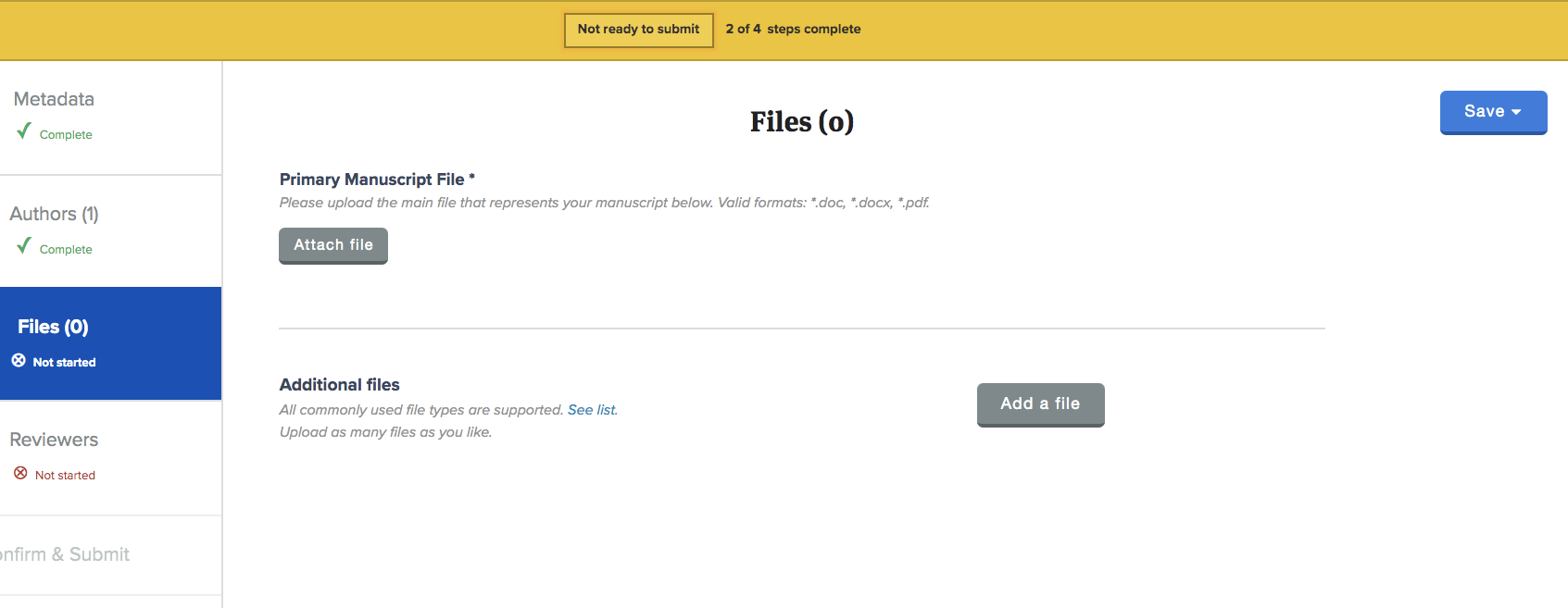Click the green checkmark under Authors (1)

point(24,246)
